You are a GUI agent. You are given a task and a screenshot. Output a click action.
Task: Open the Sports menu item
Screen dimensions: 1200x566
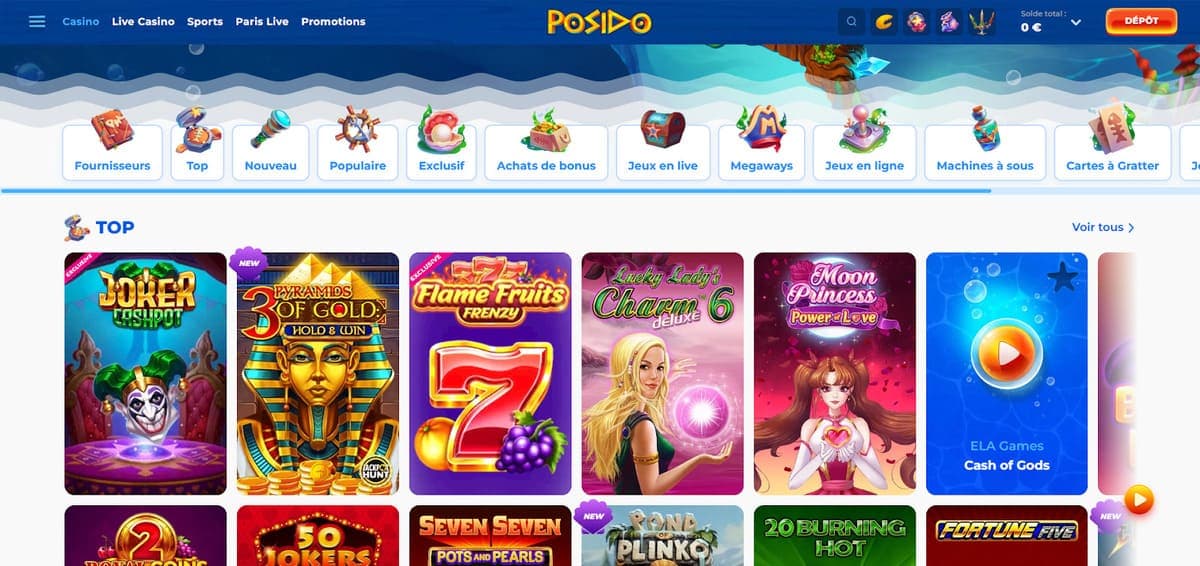[x=205, y=21]
